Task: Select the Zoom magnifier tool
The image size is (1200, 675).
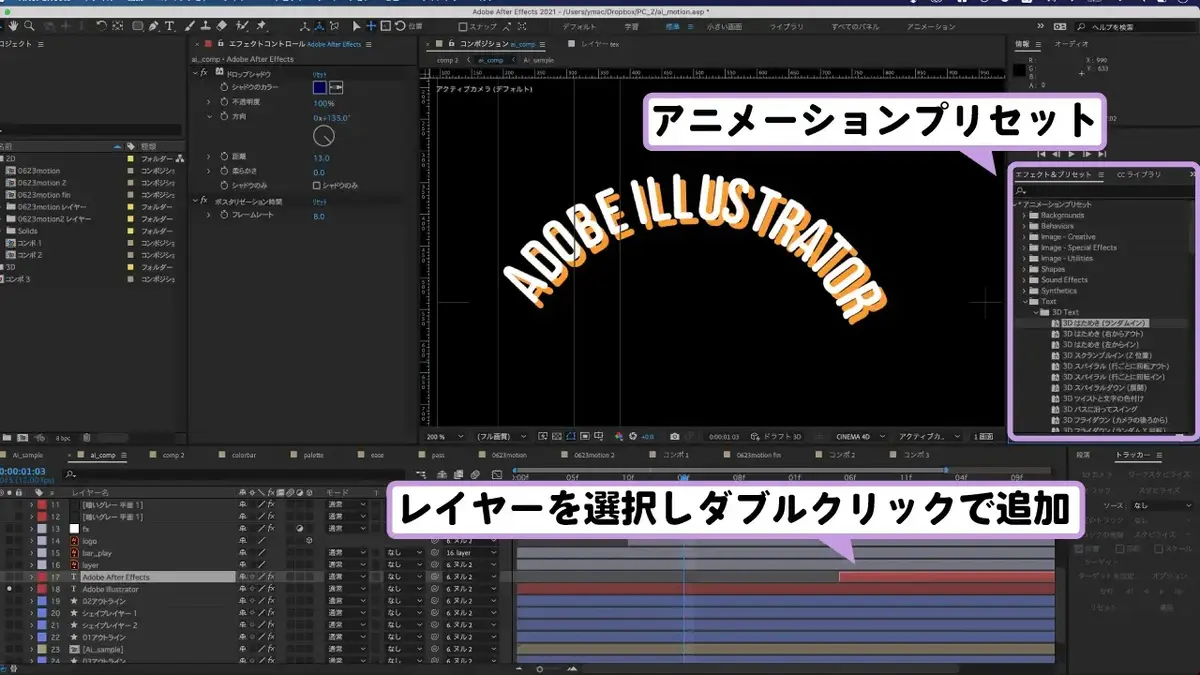Action: click(29, 26)
